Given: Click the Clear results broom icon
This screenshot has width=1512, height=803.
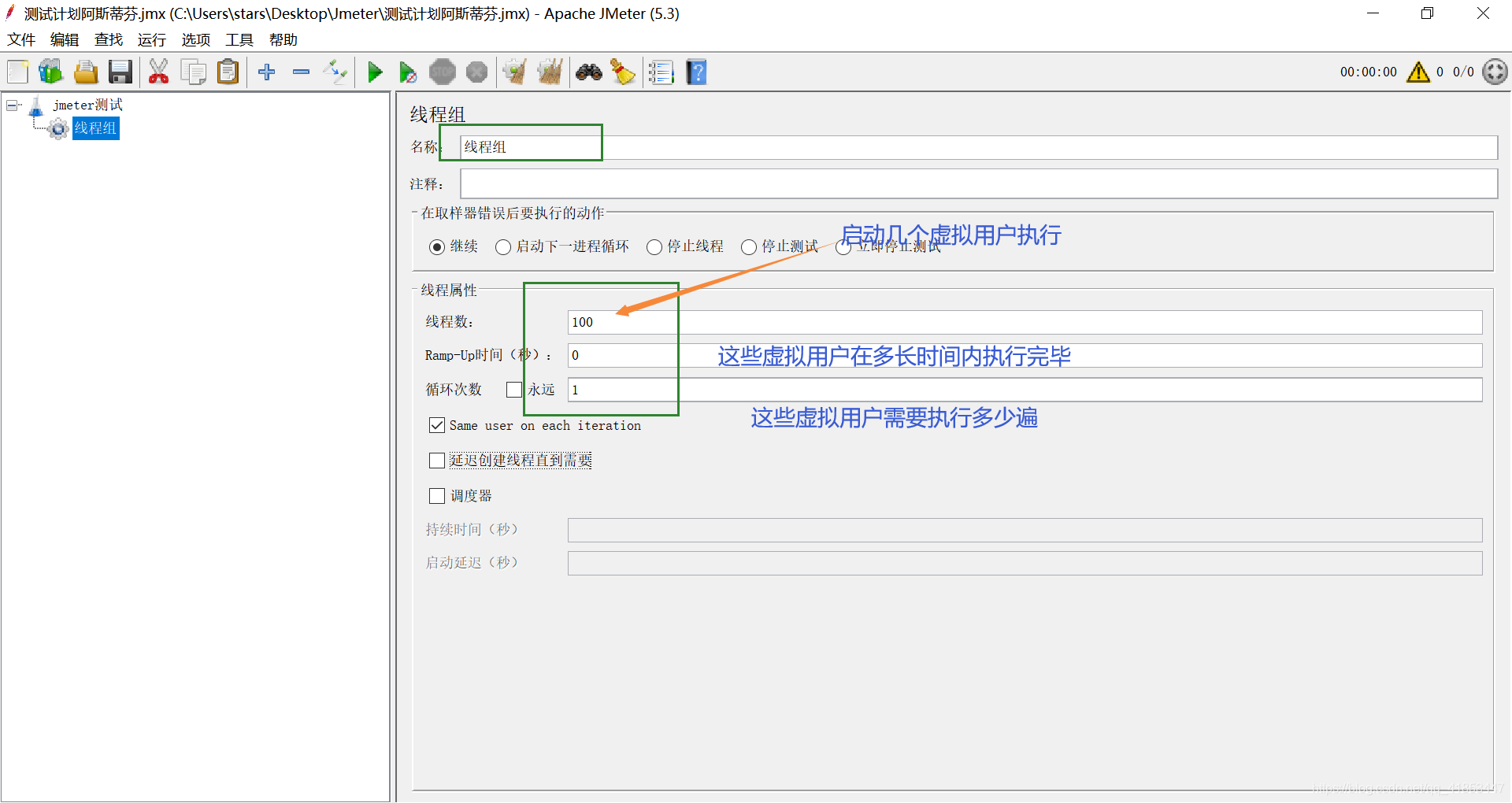Looking at the screenshot, I should 514,72.
